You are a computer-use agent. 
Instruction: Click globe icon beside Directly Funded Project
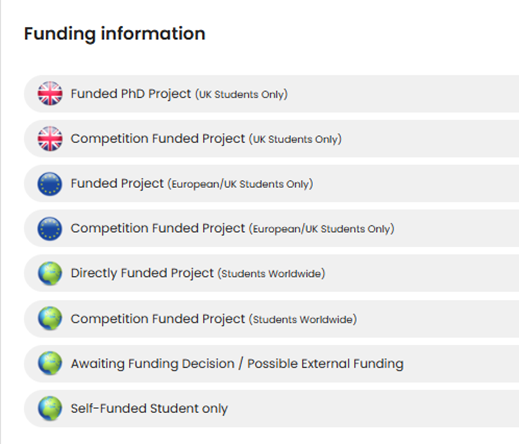tap(50, 274)
